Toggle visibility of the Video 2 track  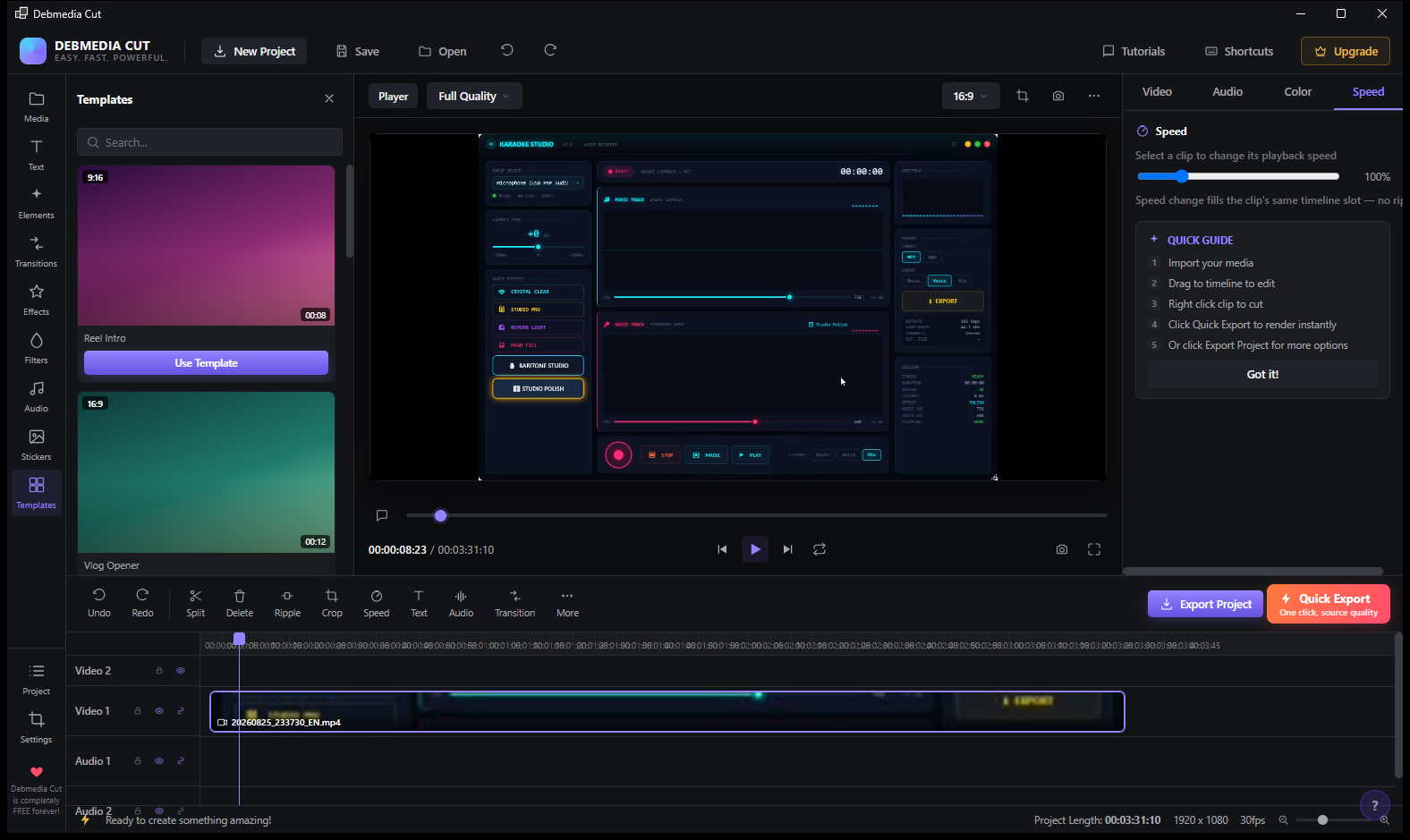tap(181, 671)
